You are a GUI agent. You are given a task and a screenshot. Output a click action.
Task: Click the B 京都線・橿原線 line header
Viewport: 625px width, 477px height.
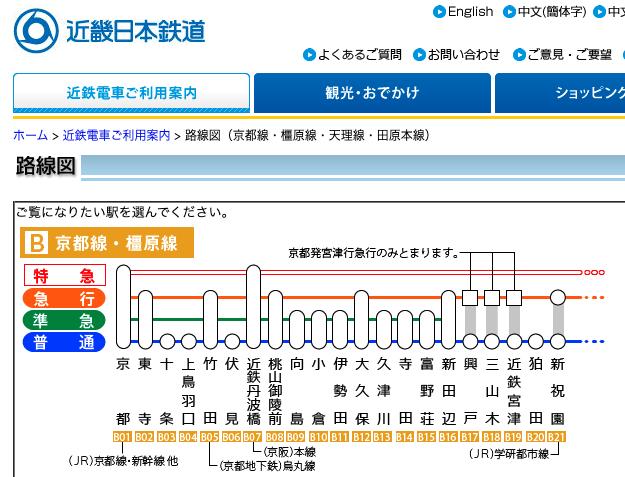click(107, 243)
